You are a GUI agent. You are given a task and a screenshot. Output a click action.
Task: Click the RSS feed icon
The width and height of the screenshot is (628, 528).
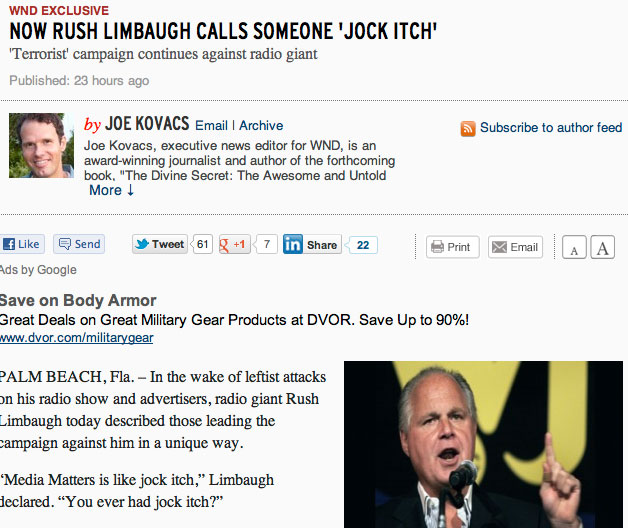(468, 128)
